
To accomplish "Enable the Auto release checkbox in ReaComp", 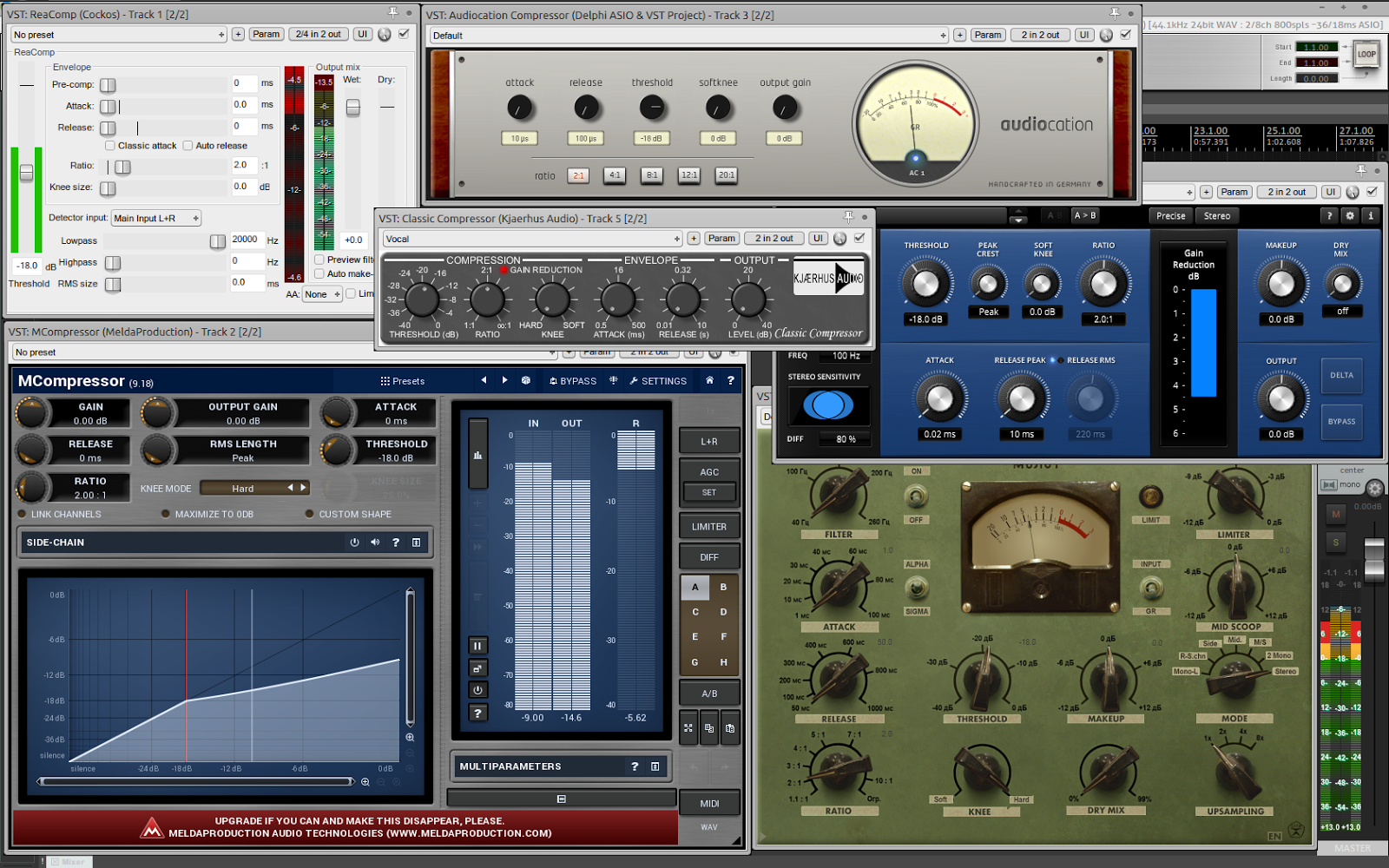I will coord(188,146).
